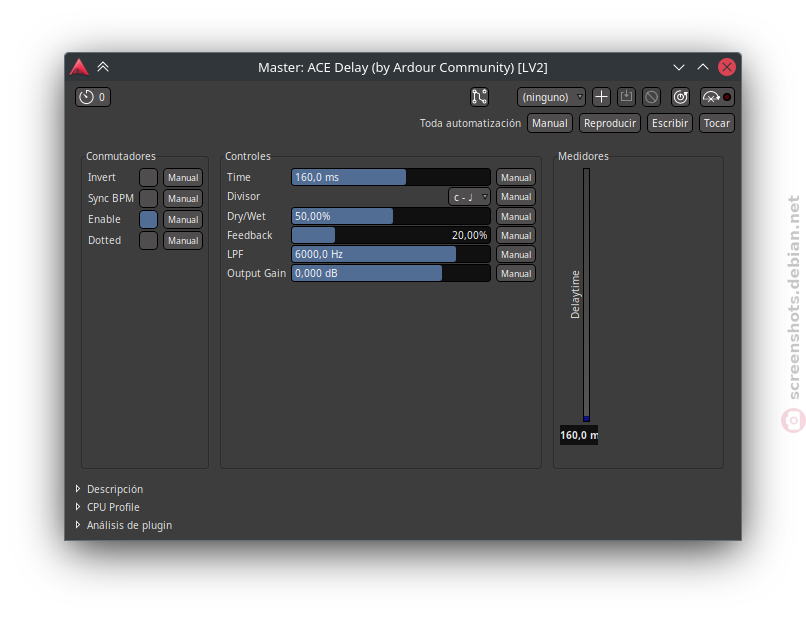The height and width of the screenshot is (617, 806).
Task: Open Manual automation menu for Enable
Action: [183, 220]
